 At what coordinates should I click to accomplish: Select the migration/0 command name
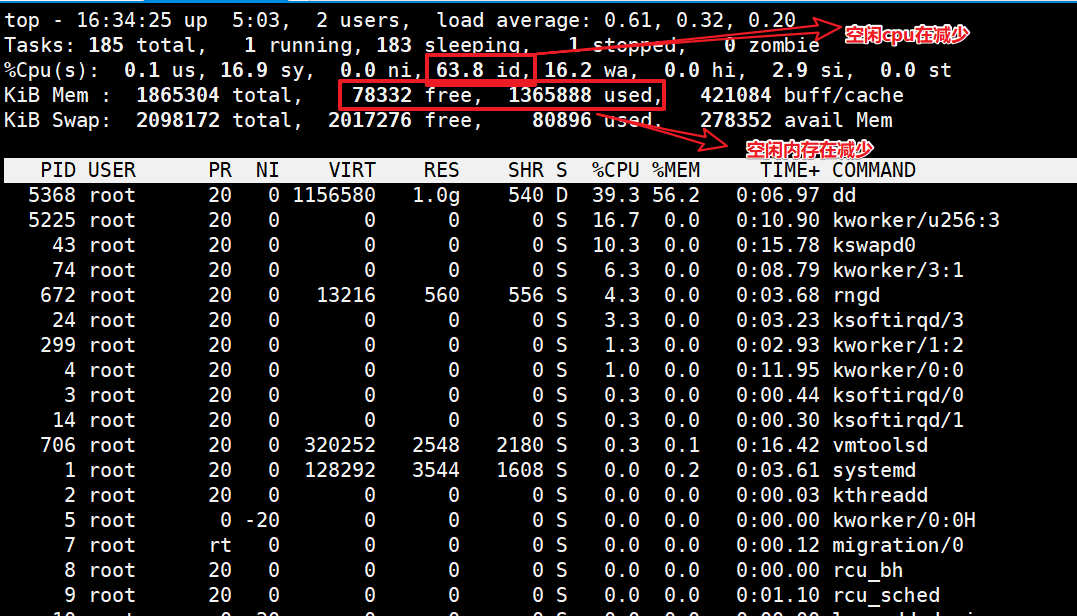(x=898, y=546)
